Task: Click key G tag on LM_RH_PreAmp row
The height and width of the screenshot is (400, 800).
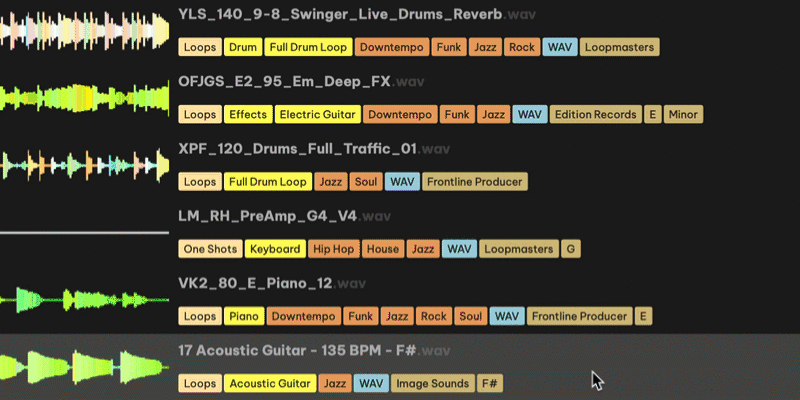Action: [571, 249]
